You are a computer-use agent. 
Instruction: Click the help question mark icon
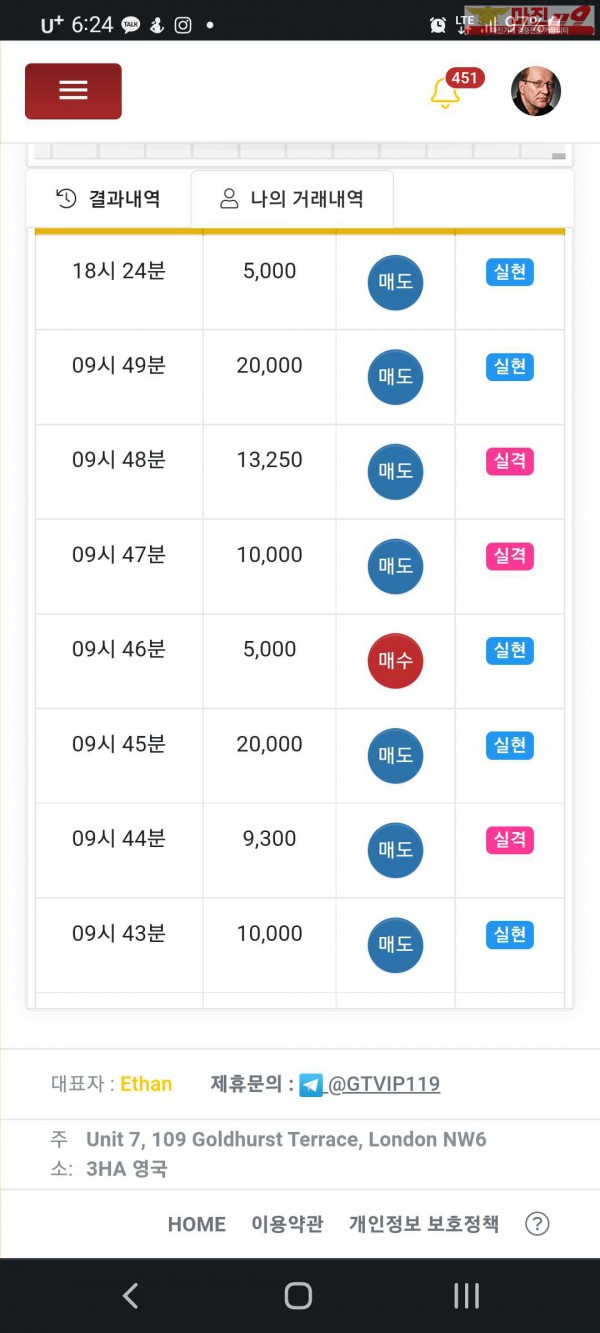tap(537, 1224)
